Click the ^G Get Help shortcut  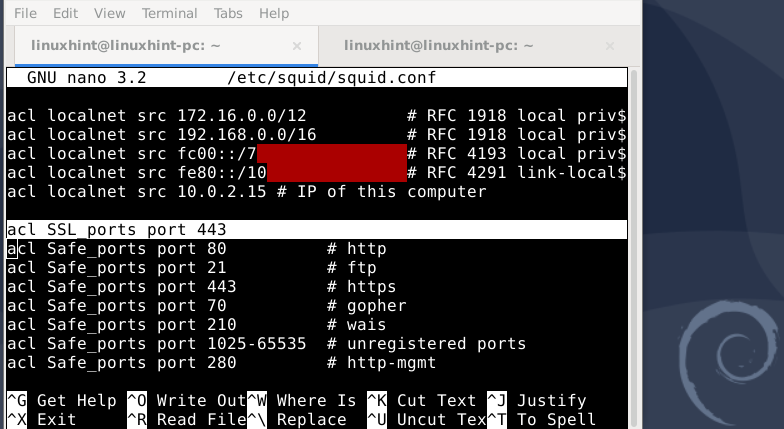pyautogui.click(x=62, y=401)
